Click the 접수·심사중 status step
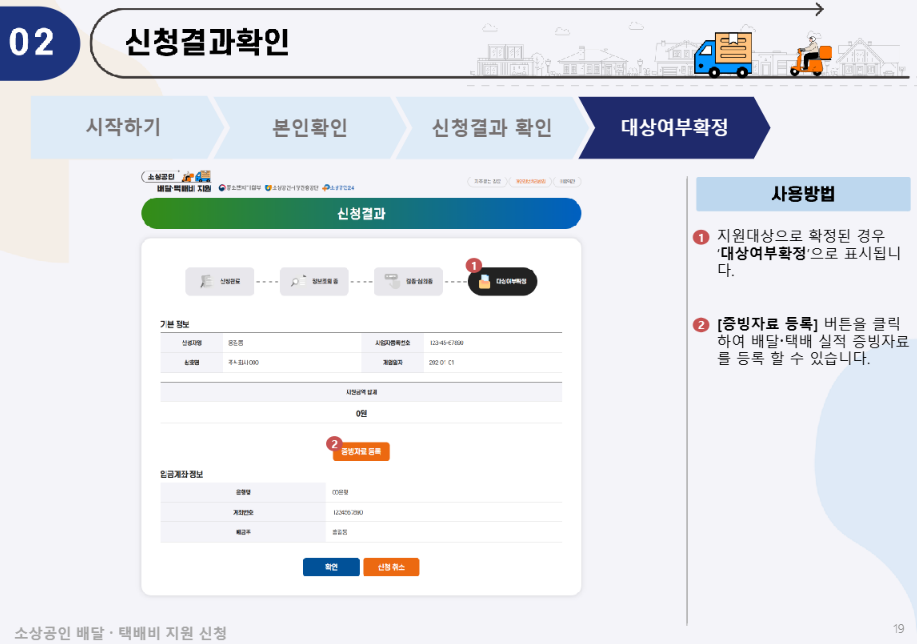Image resolution: width=917 pixels, height=644 pixels. click(408, 281)
